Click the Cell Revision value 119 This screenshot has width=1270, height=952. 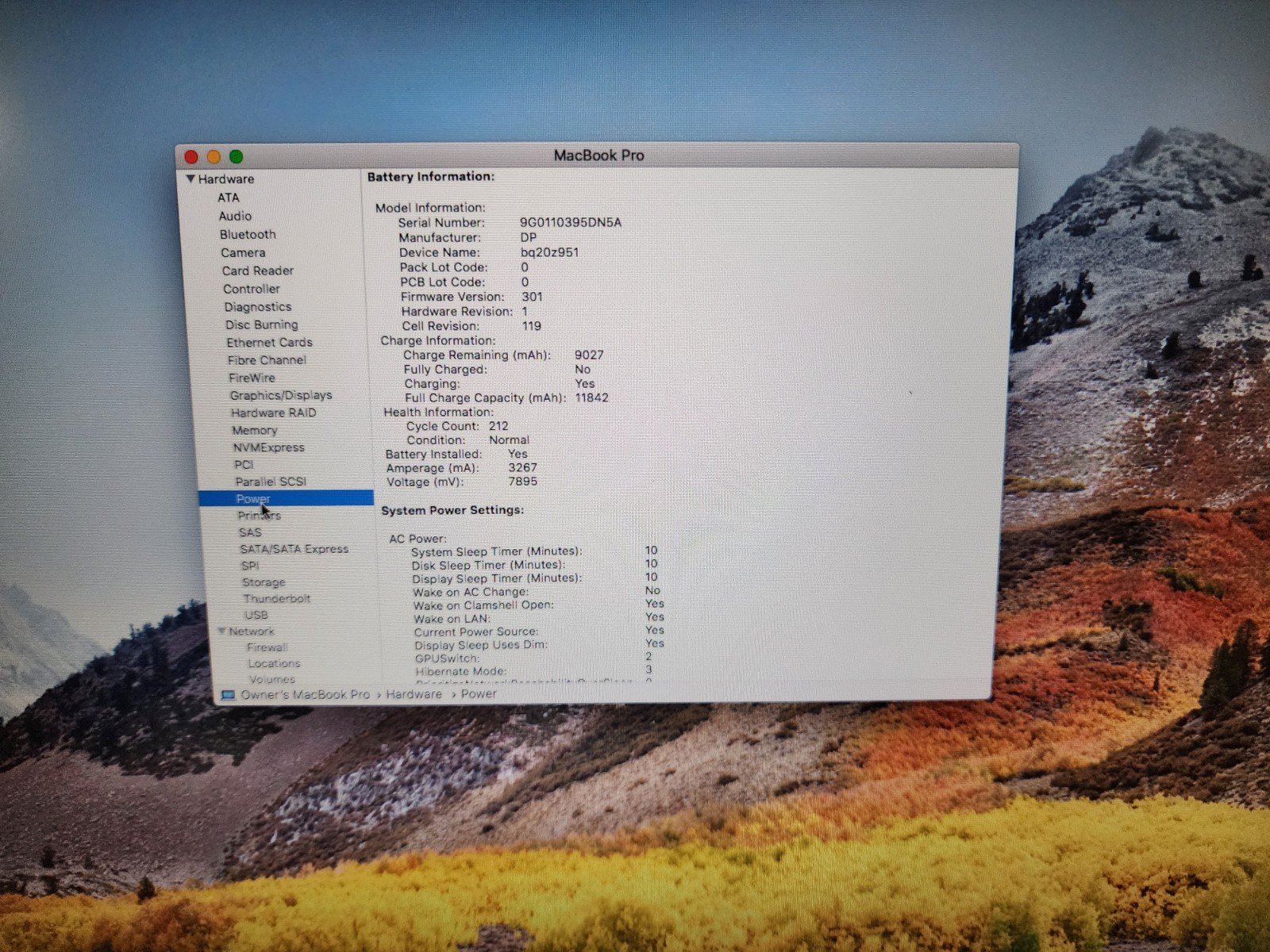coord(532,326)
